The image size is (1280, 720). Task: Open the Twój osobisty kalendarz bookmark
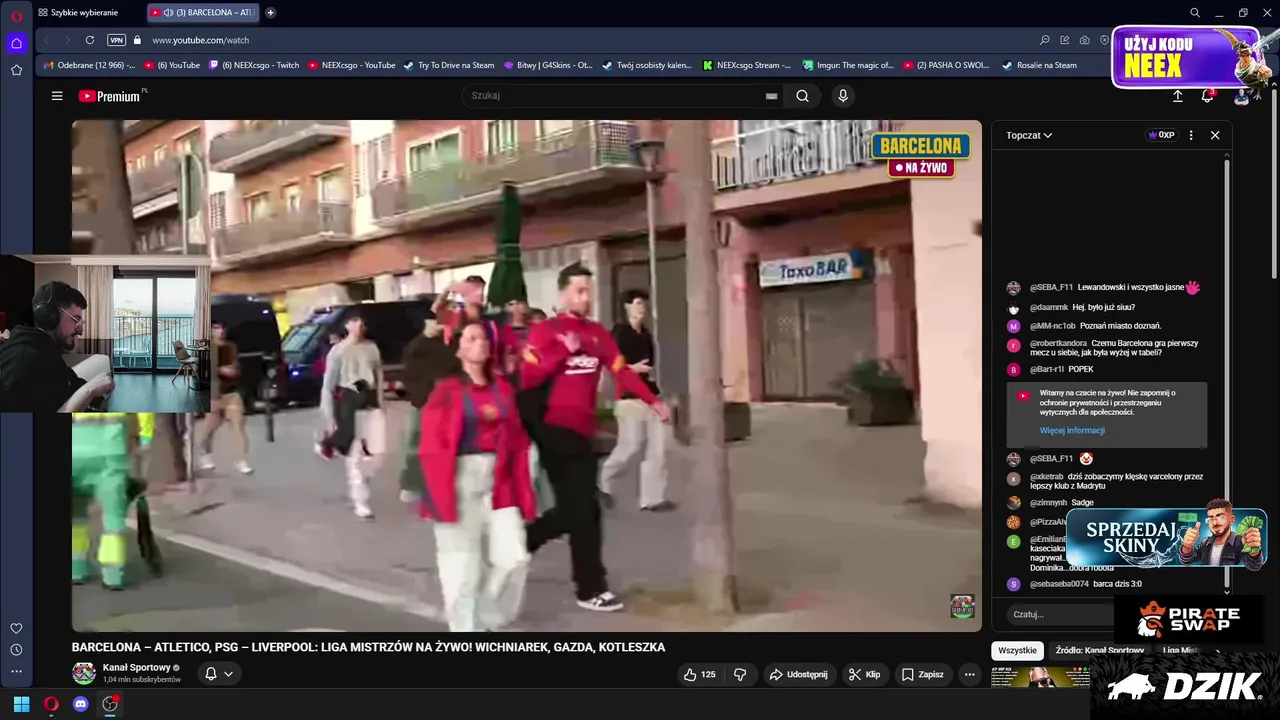[x=647, y=65]
